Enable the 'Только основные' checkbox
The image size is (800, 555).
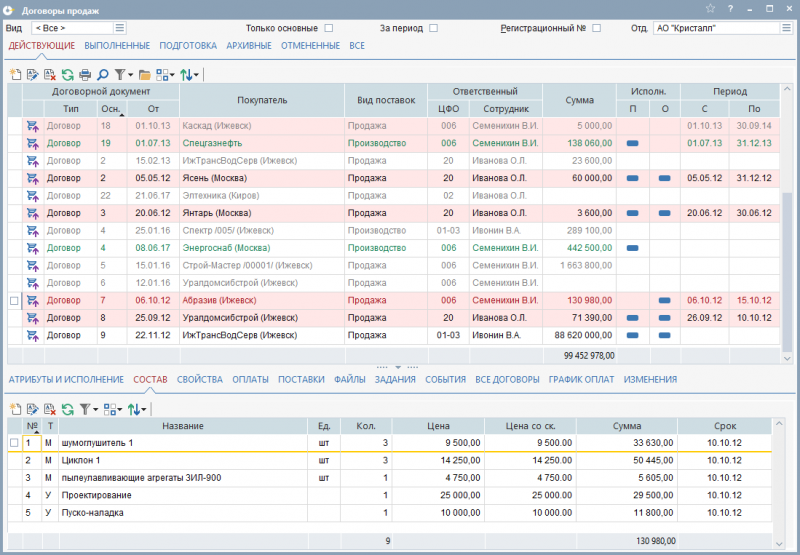tap(329, 28)
